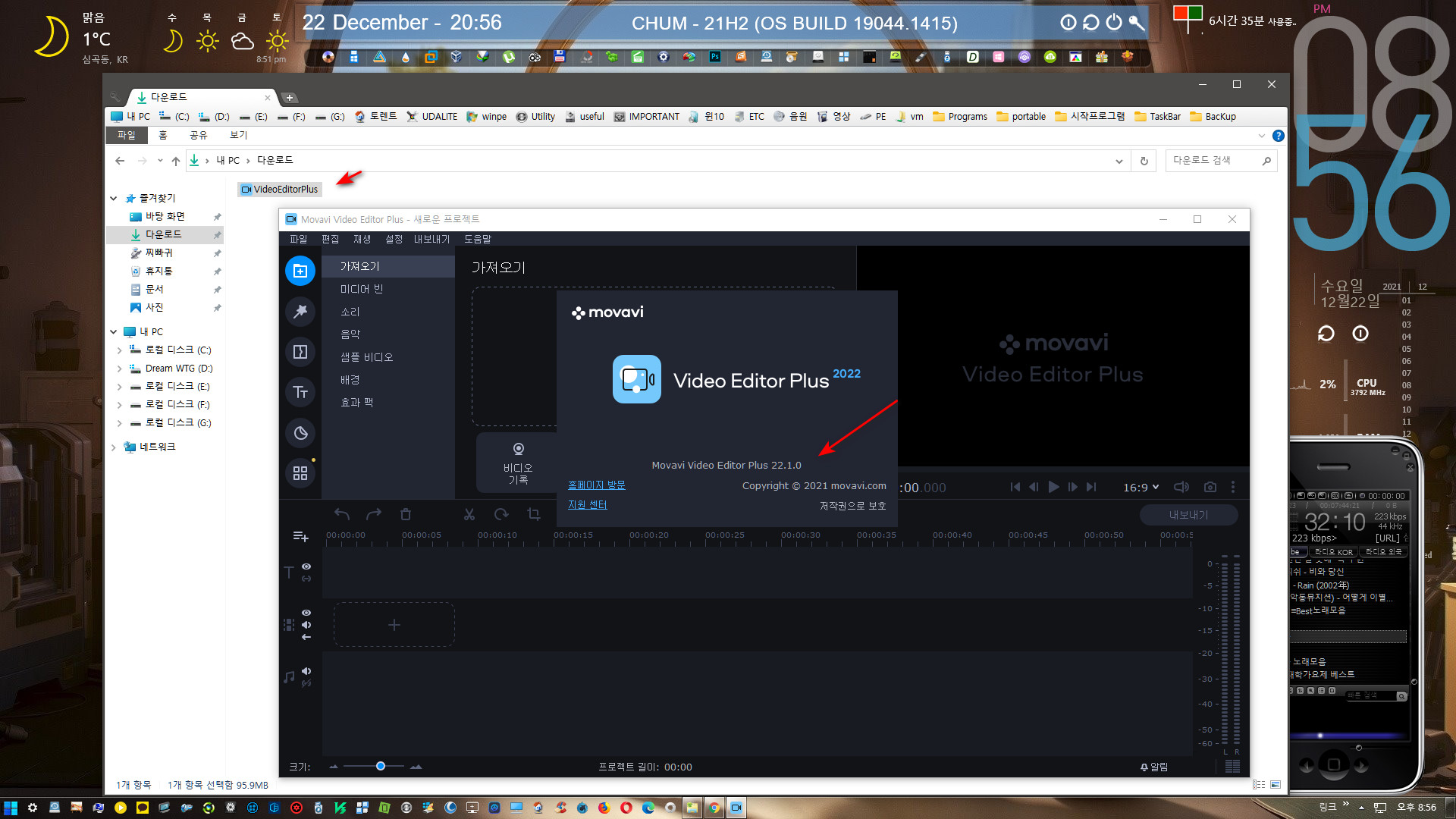This screenshot has width=1456, height=819.
Task: Click the player volume speaker icon
Action: [x=1181, y=487]
